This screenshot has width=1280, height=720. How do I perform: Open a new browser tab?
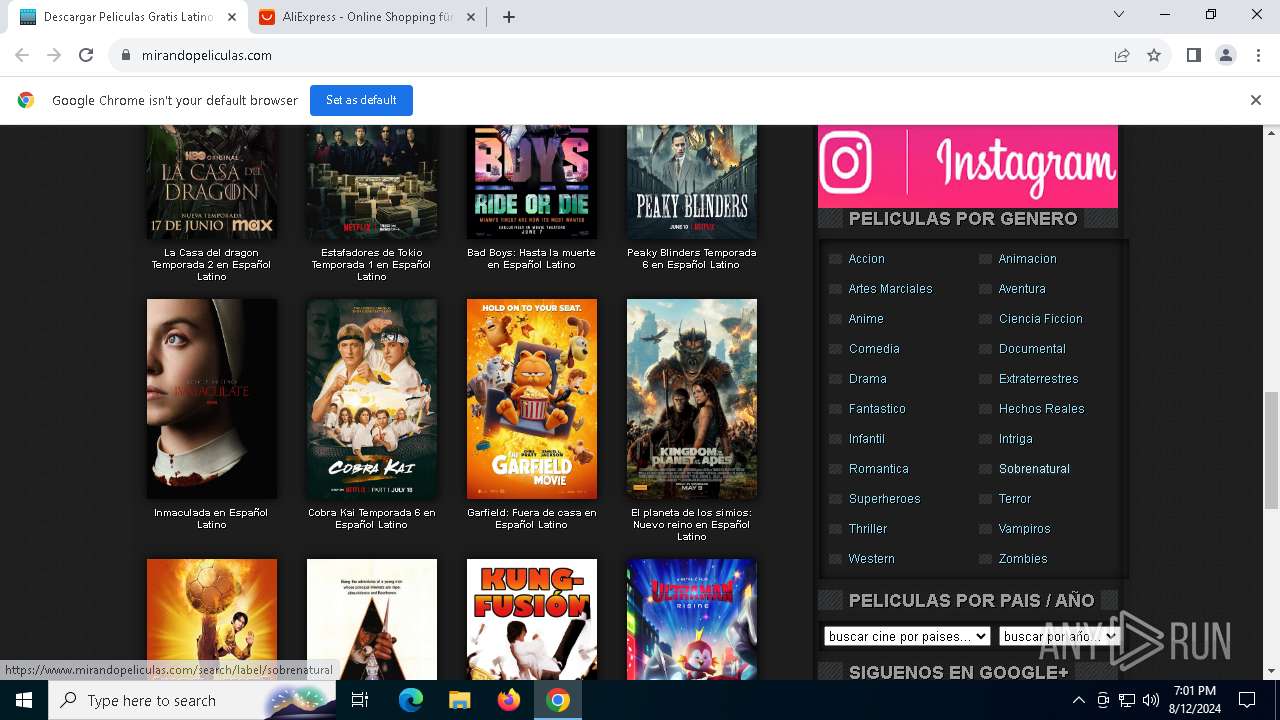[509, 17]
